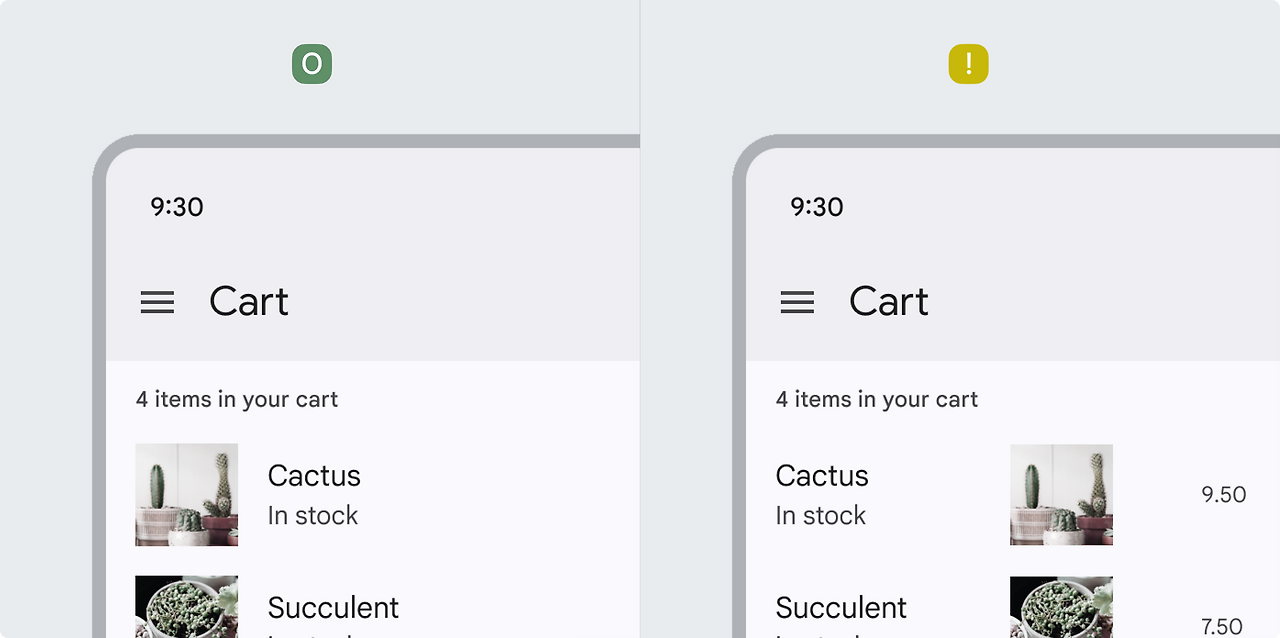Viewport: 1280px width, 638px height.
Task: Click the 7.50 price of Succulent
Action: 1221,626
